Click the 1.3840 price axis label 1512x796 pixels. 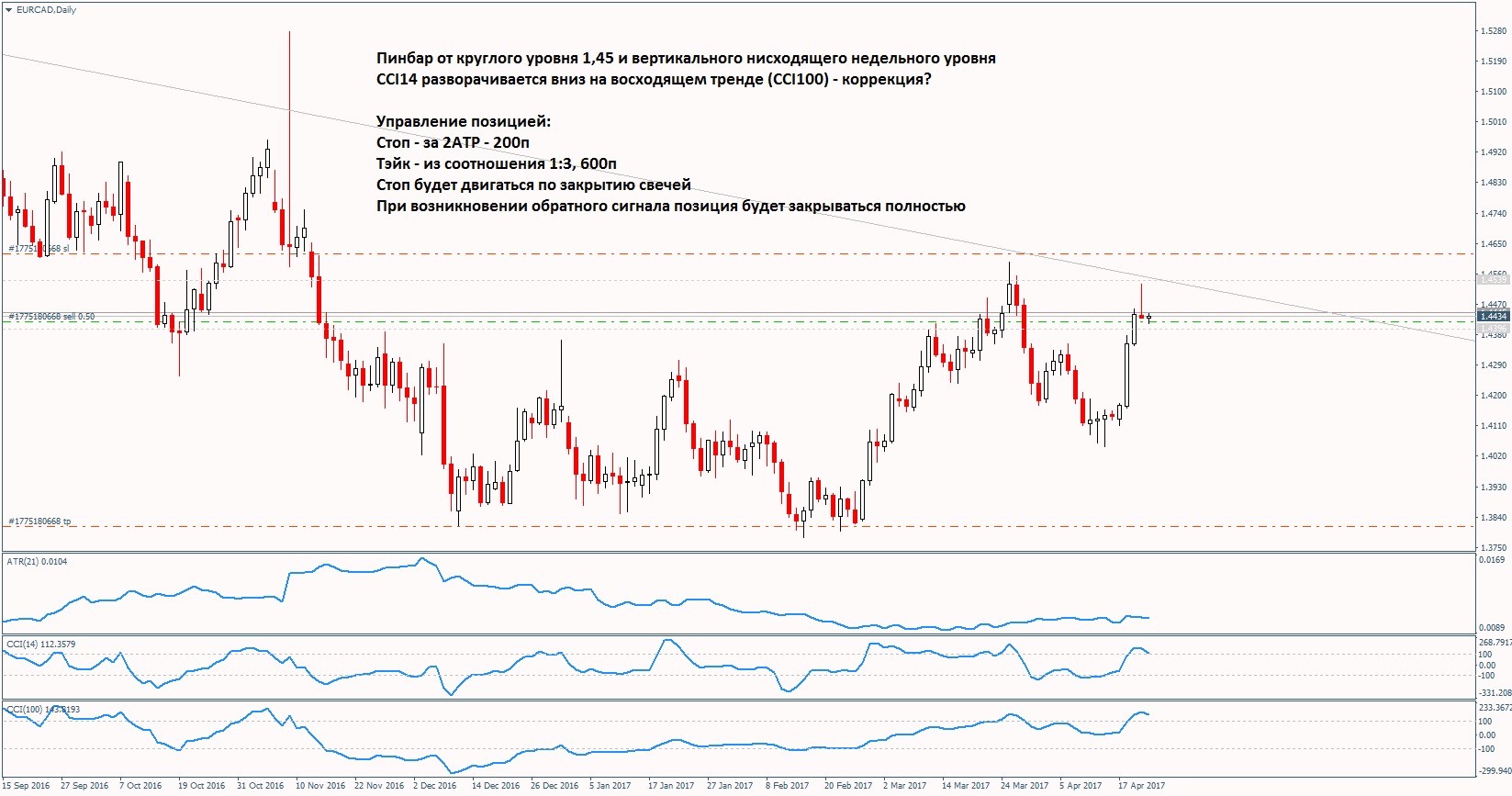(x=1495, y=517)
